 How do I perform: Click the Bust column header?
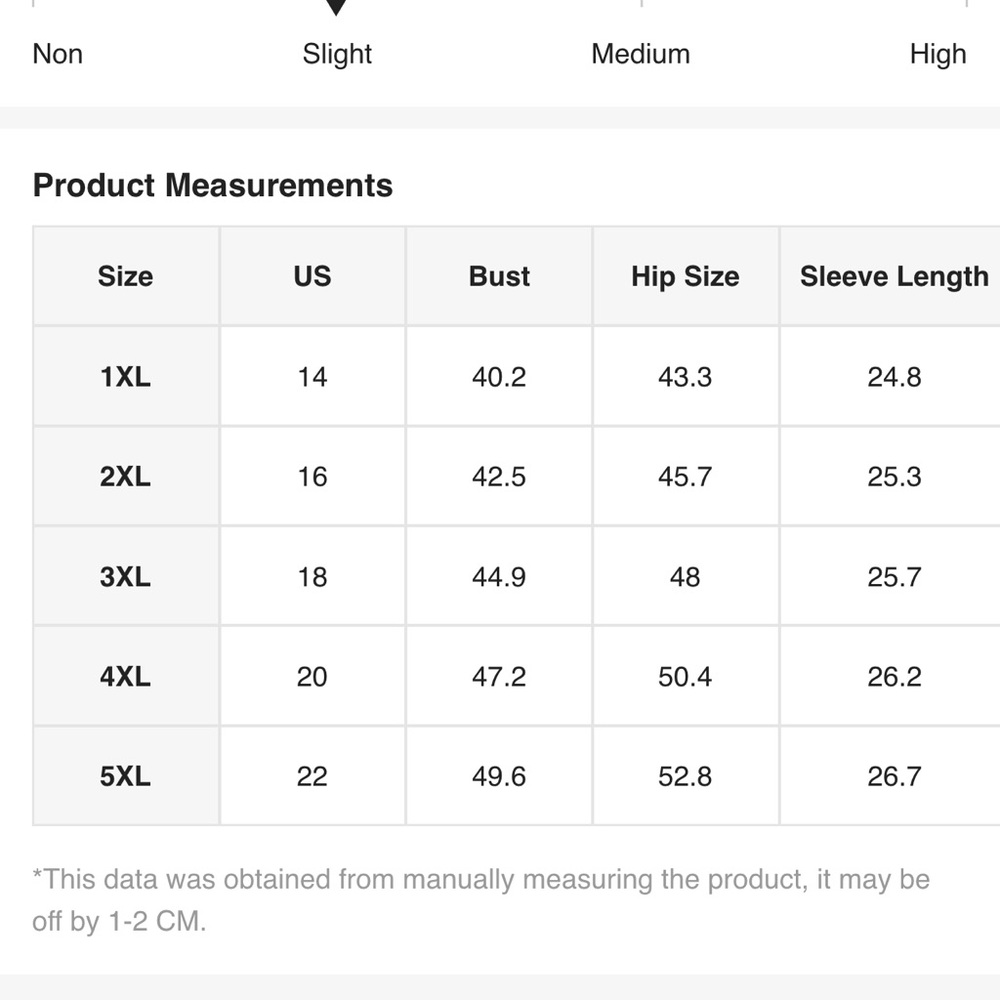[499, 277]
